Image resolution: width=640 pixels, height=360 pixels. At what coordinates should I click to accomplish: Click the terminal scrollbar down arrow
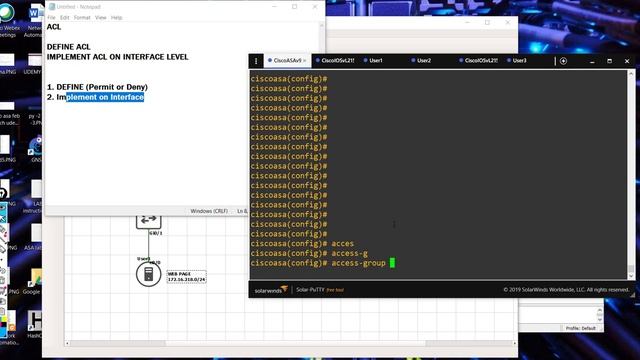[631, 276]
